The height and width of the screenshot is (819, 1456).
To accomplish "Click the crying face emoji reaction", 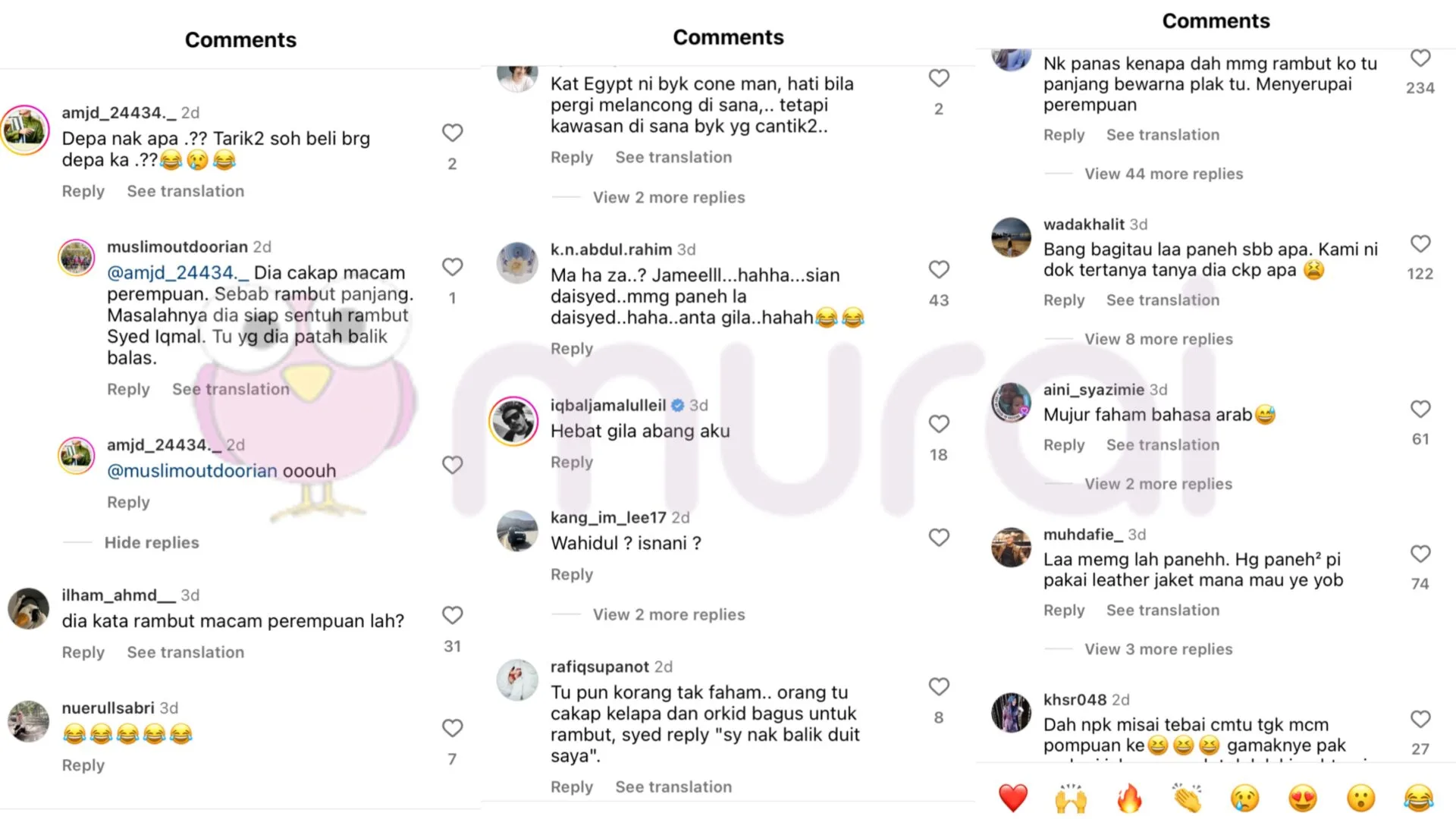I will (x=1244, y=798).
